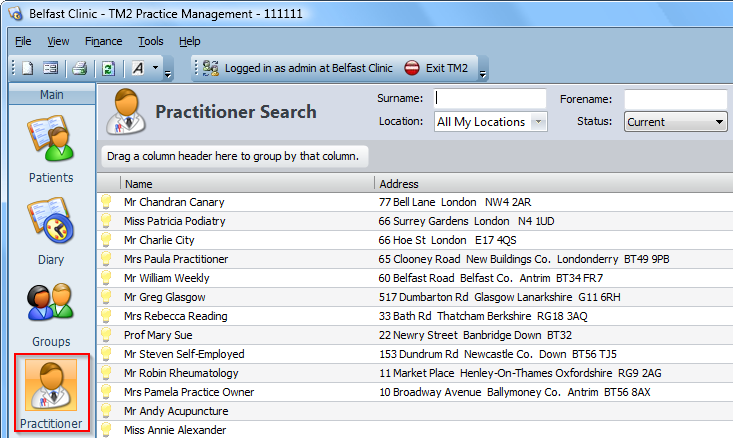Click in the Forename search field

tap(676, 99)
